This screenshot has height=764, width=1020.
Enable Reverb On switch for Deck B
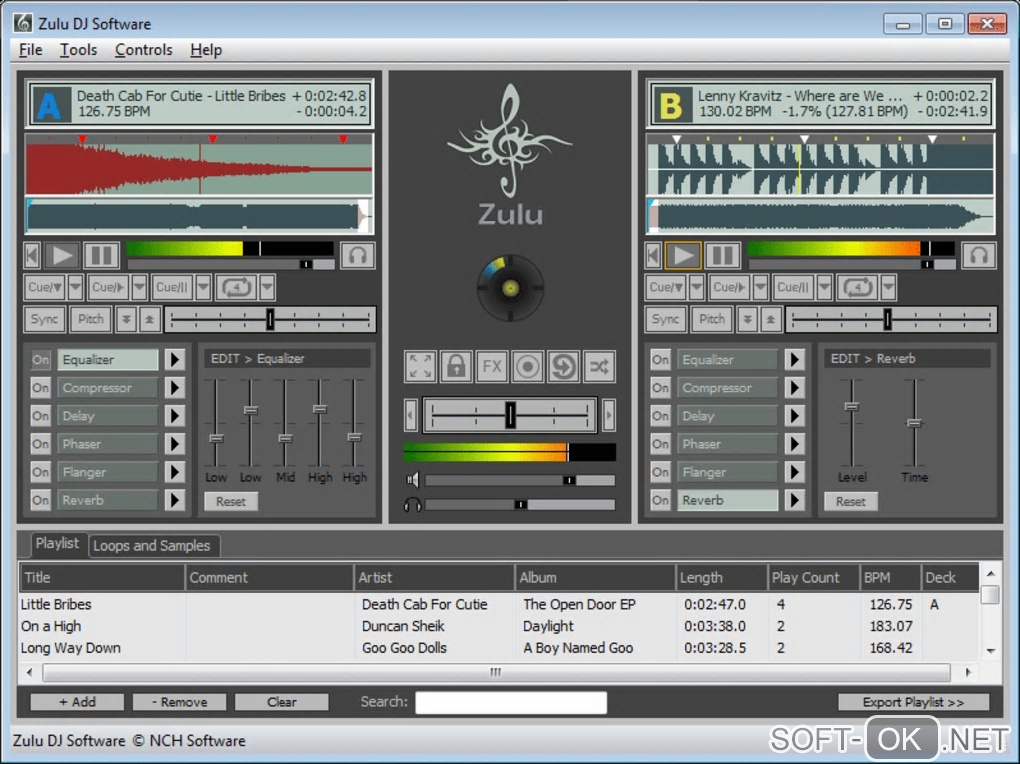click(660, 500)
